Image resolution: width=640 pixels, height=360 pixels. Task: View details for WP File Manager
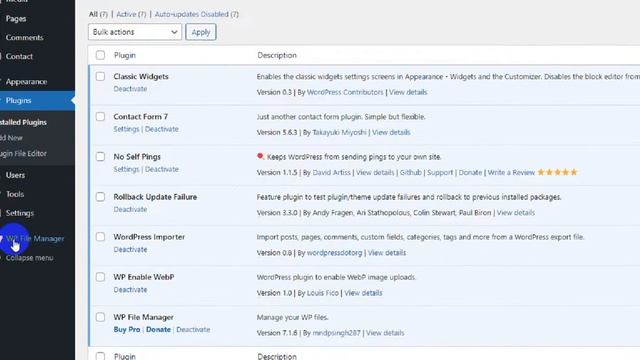pyautogui.click(x=385, y=333)
